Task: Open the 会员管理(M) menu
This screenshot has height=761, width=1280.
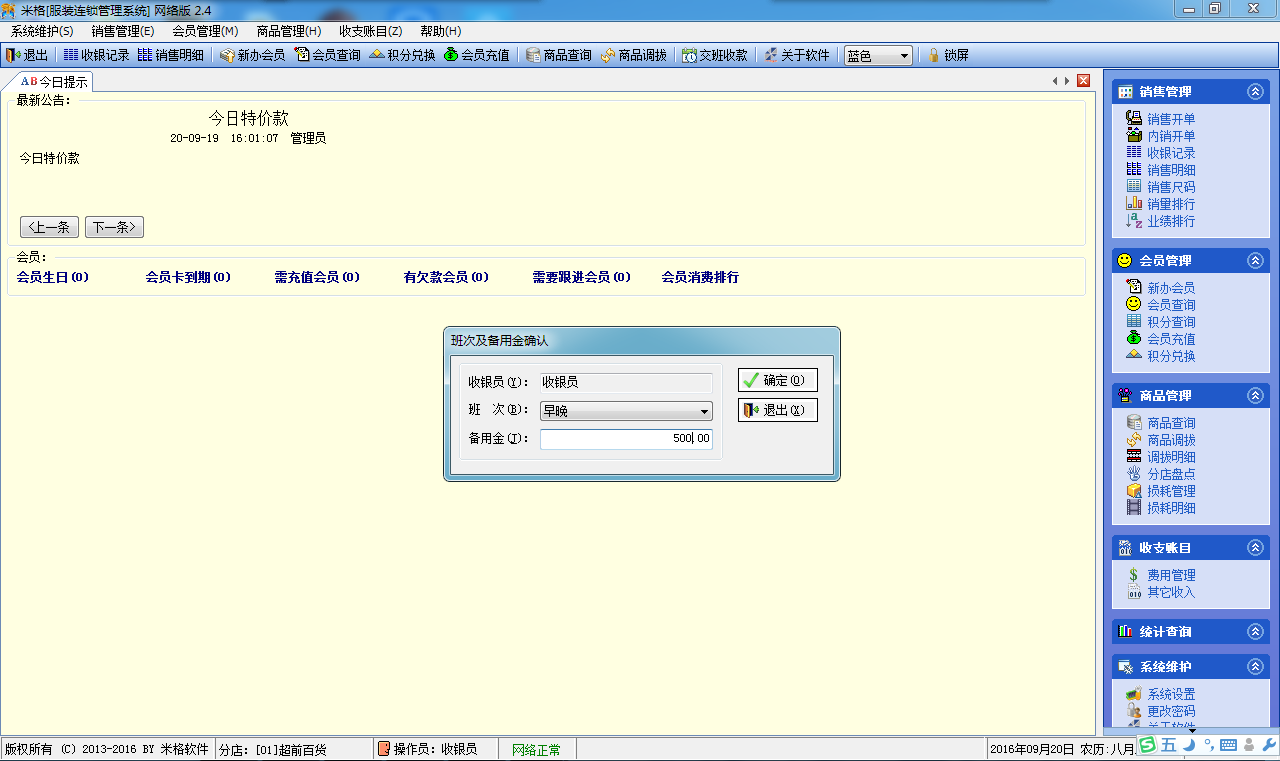Action: pos(205,32)
